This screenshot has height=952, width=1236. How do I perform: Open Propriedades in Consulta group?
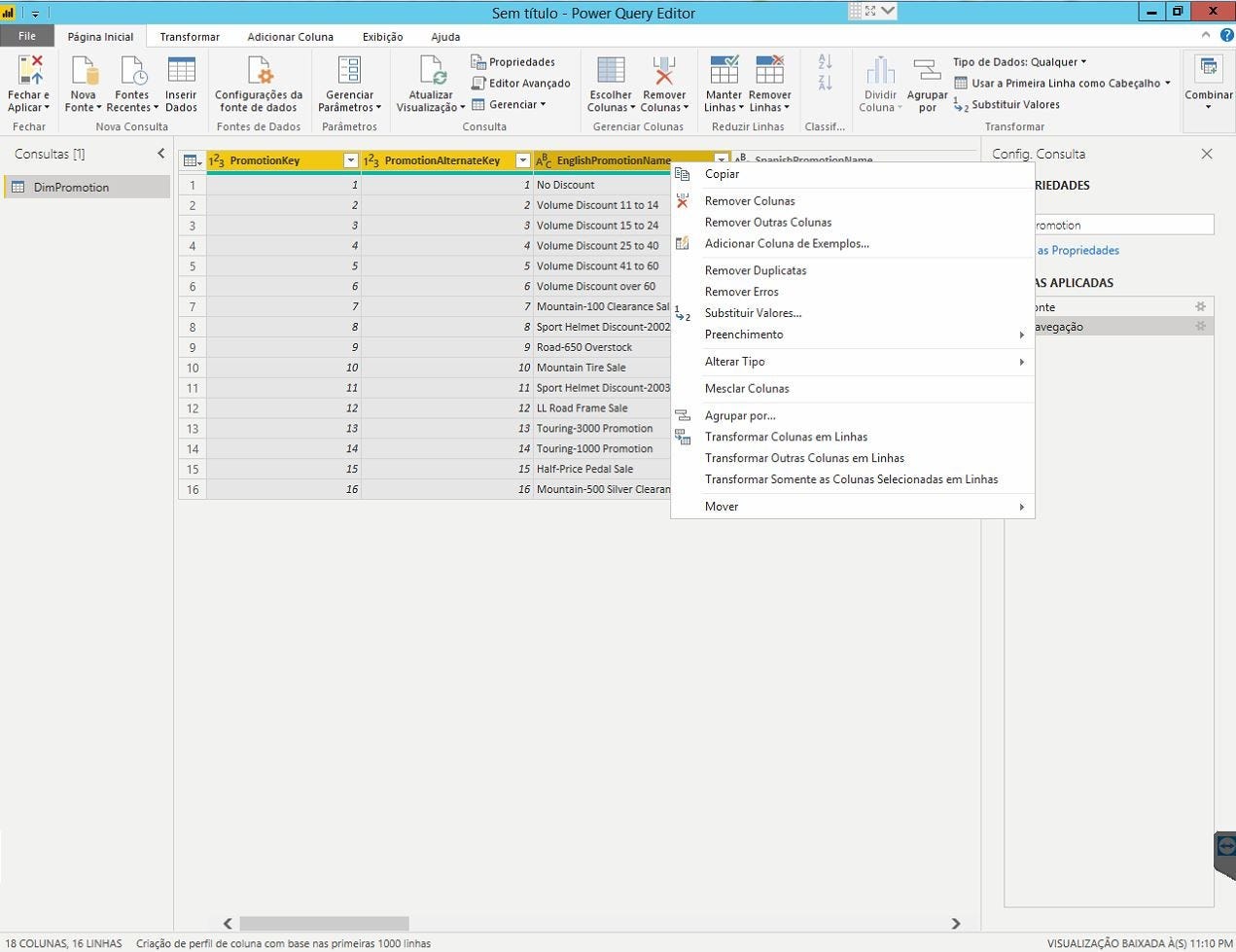tap(513, 62)
